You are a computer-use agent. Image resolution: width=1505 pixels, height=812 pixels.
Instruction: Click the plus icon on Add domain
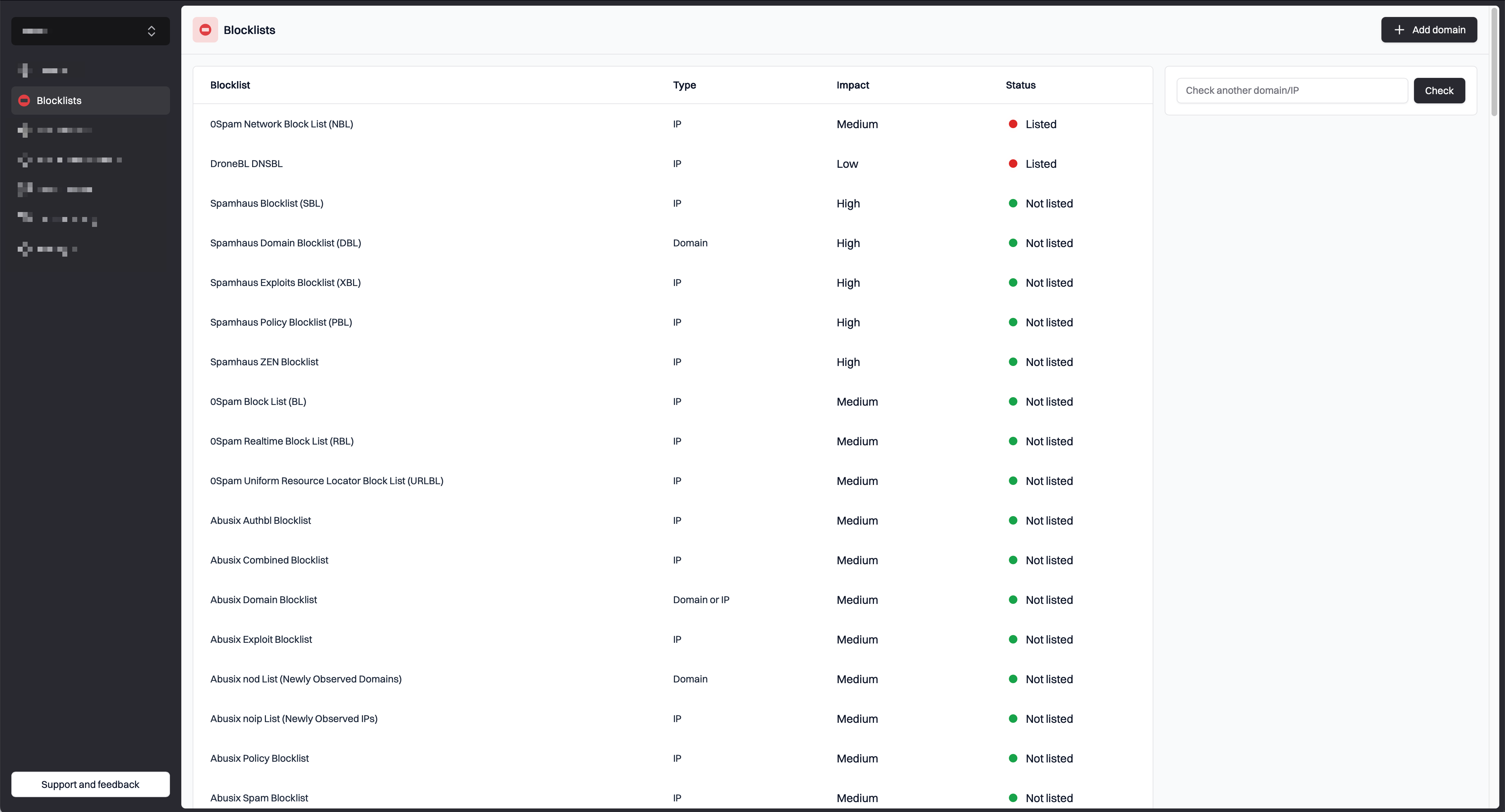click(x=1399, y=30)
